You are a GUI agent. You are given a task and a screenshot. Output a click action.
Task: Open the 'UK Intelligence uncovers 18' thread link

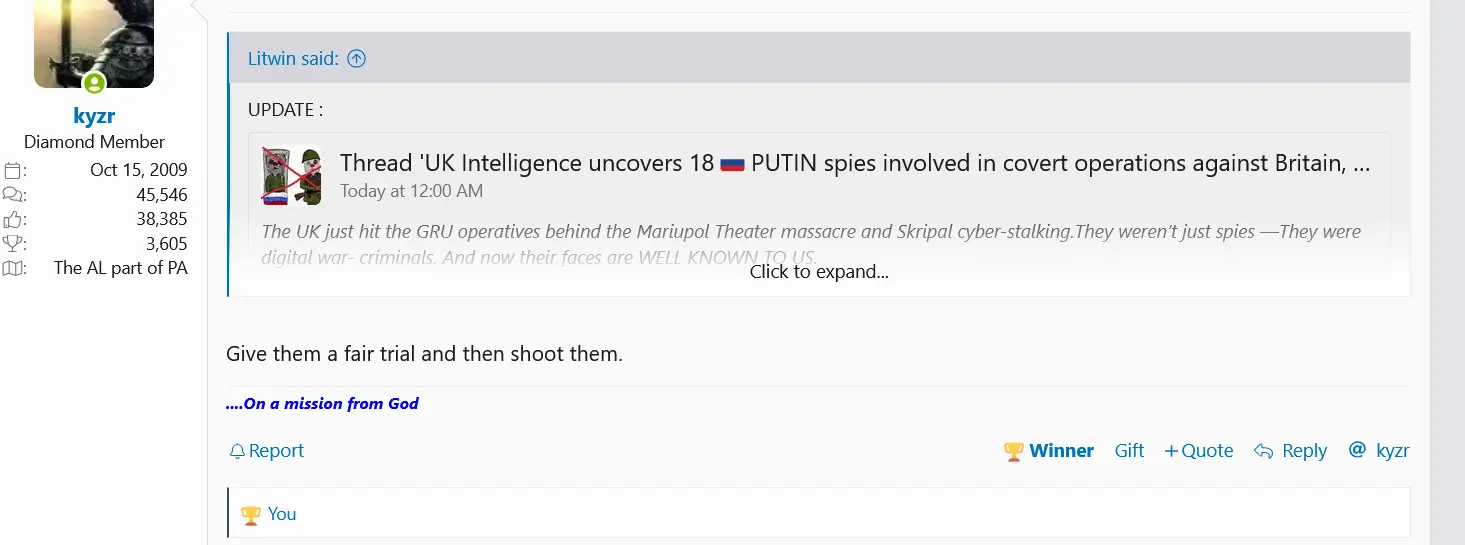(x=855, y=163)
